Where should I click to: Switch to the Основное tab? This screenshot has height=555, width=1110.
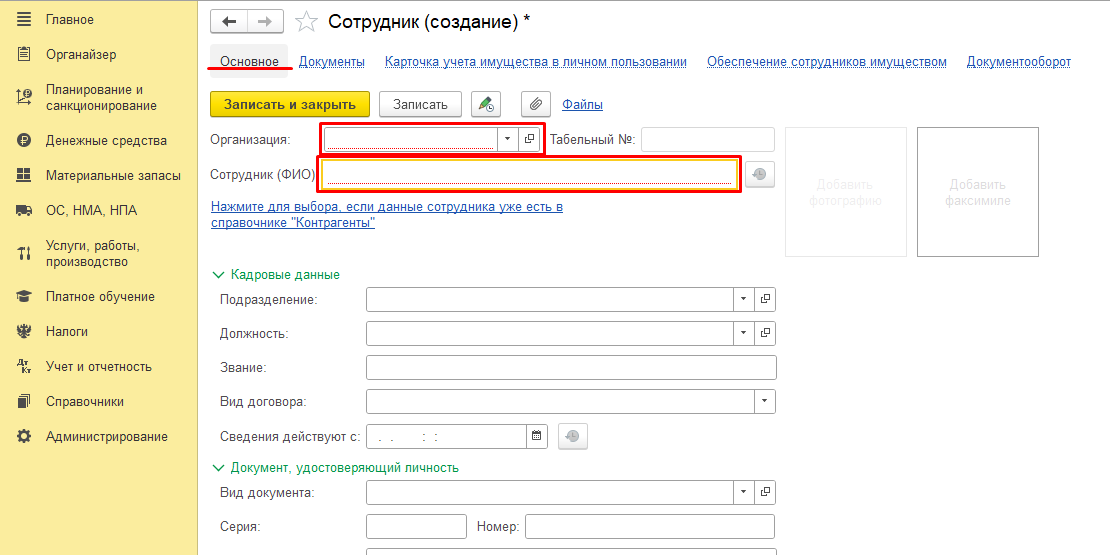tap(249, 62)
